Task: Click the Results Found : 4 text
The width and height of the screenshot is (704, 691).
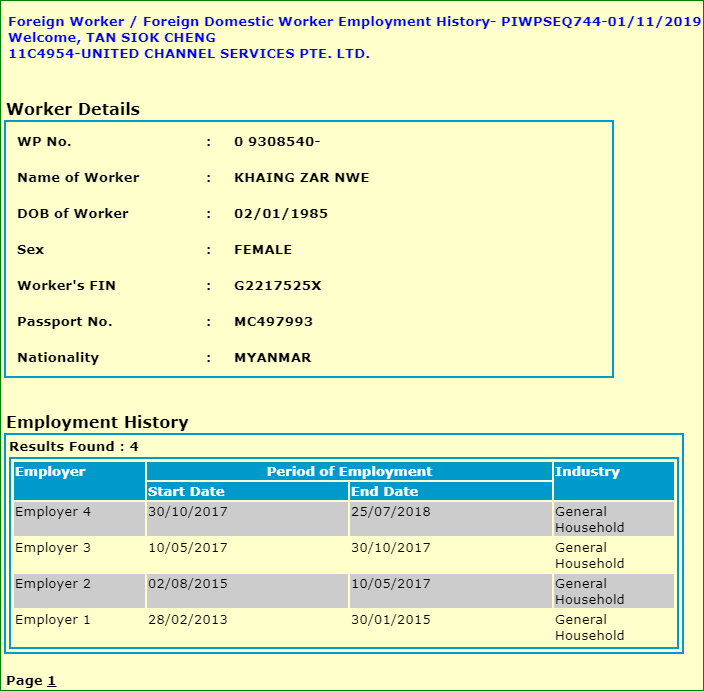Action: coord(74,447)
